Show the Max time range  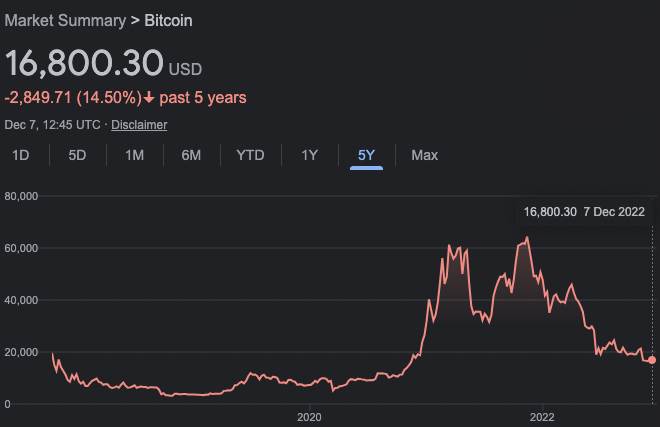coord(424,155)
